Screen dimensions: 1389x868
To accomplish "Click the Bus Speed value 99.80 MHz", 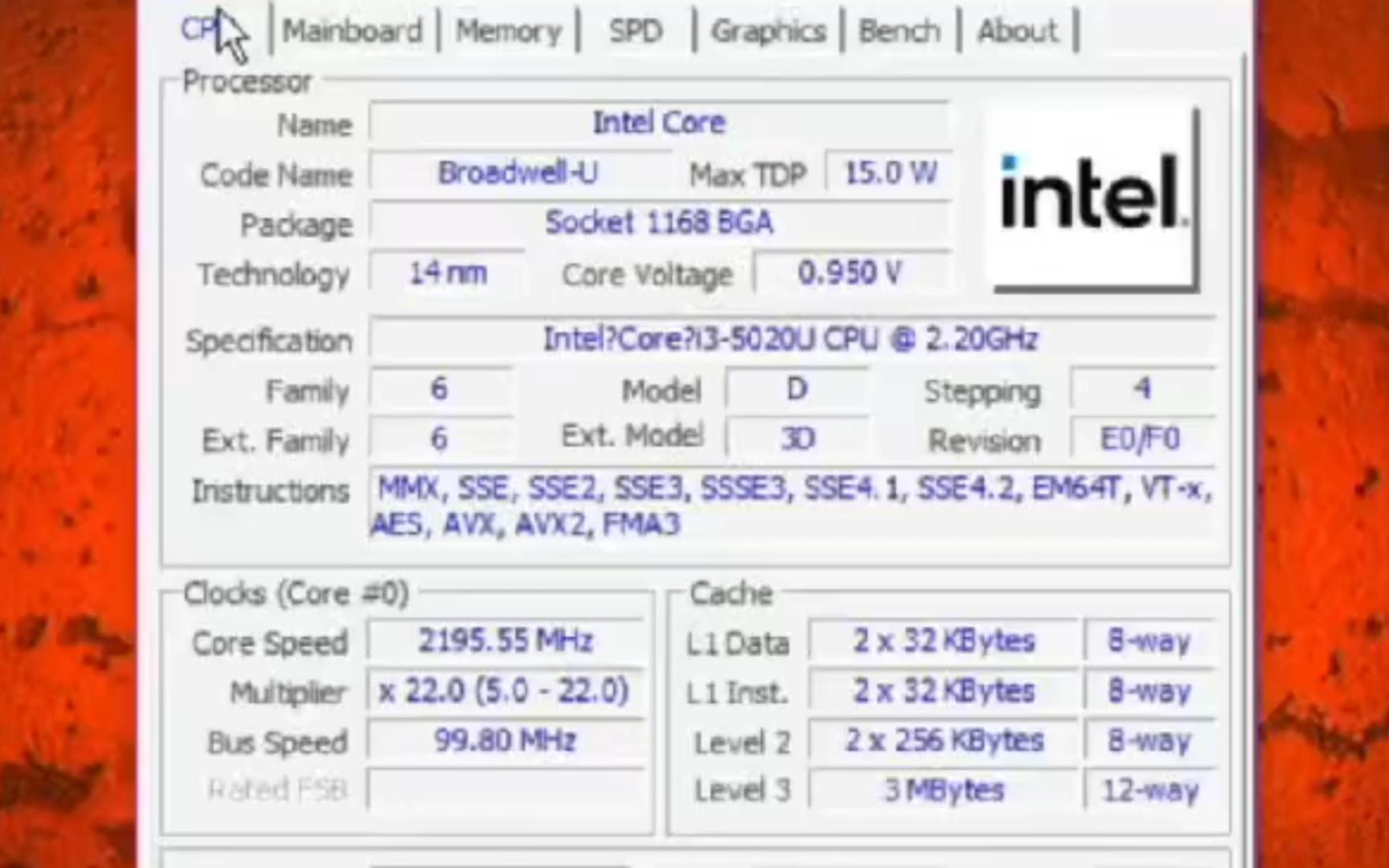I will pos(505,741).
